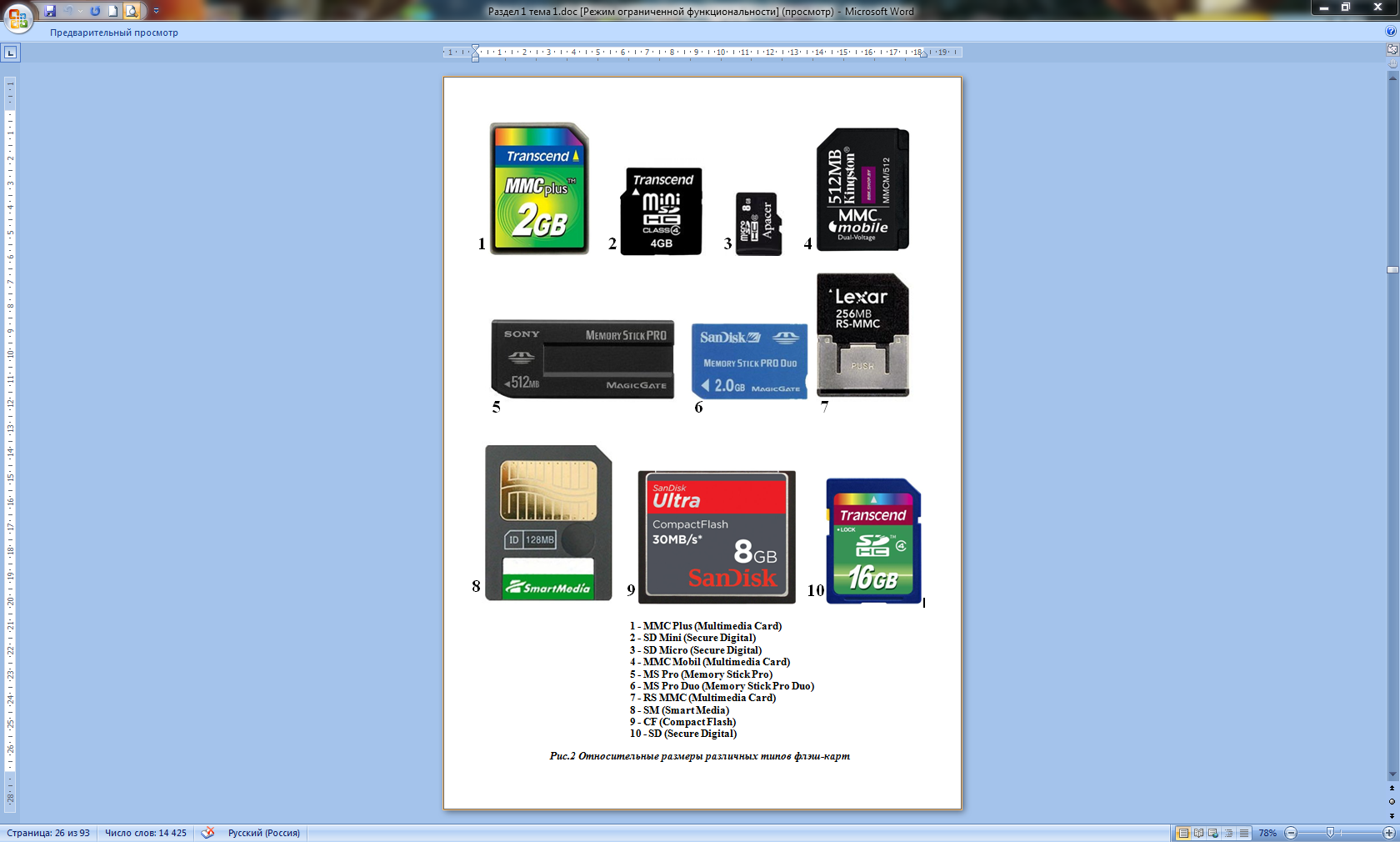Screen dimensions: 1400x842
Task: Click the zoom in plus button
Action: pos(1389,833)
